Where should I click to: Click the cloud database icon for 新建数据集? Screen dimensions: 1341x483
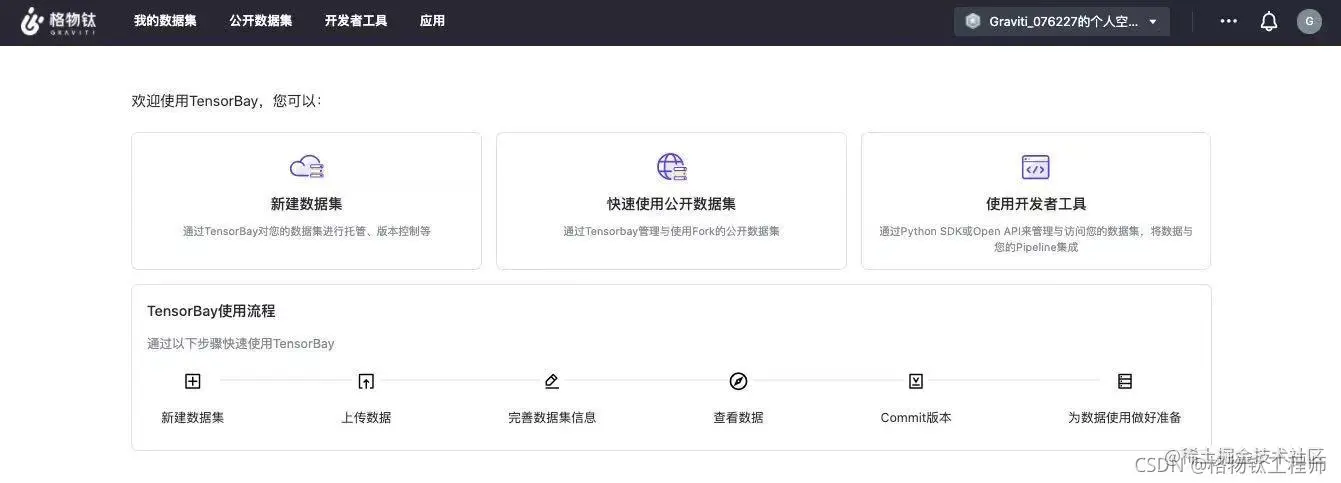[307, 167]
